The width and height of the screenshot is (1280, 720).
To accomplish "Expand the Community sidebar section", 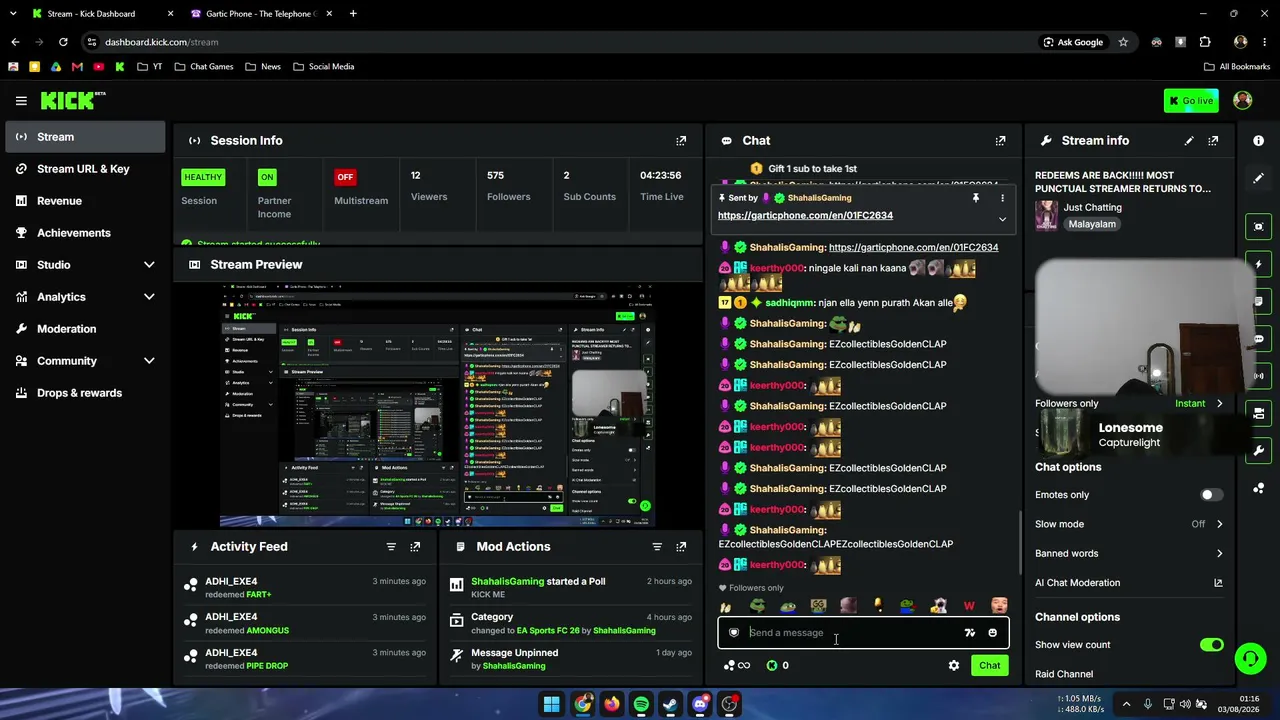I will click(x=149, y=361).
